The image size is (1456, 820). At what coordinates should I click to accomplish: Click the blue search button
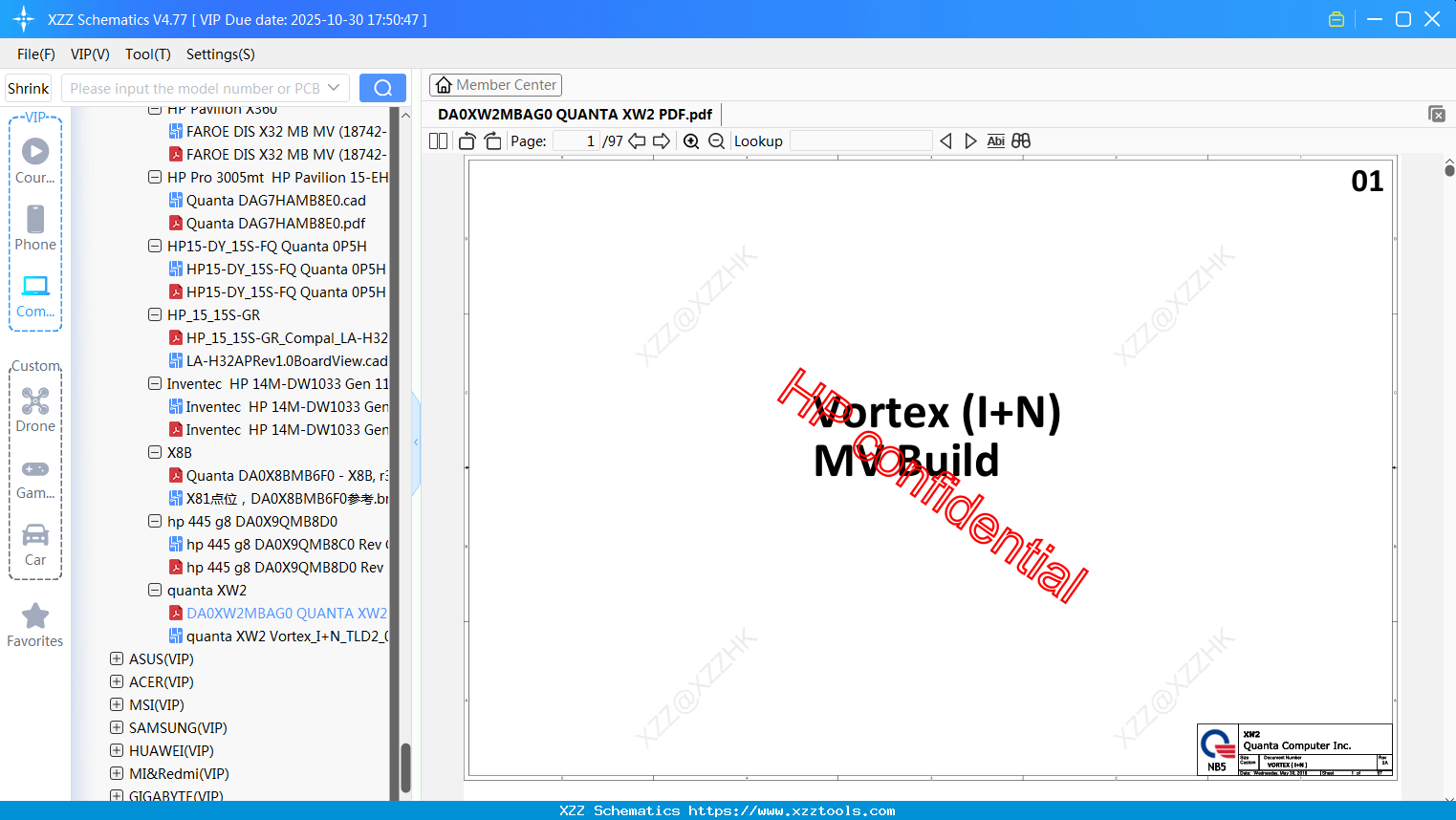pyautogui.click(x=382, y=88)
